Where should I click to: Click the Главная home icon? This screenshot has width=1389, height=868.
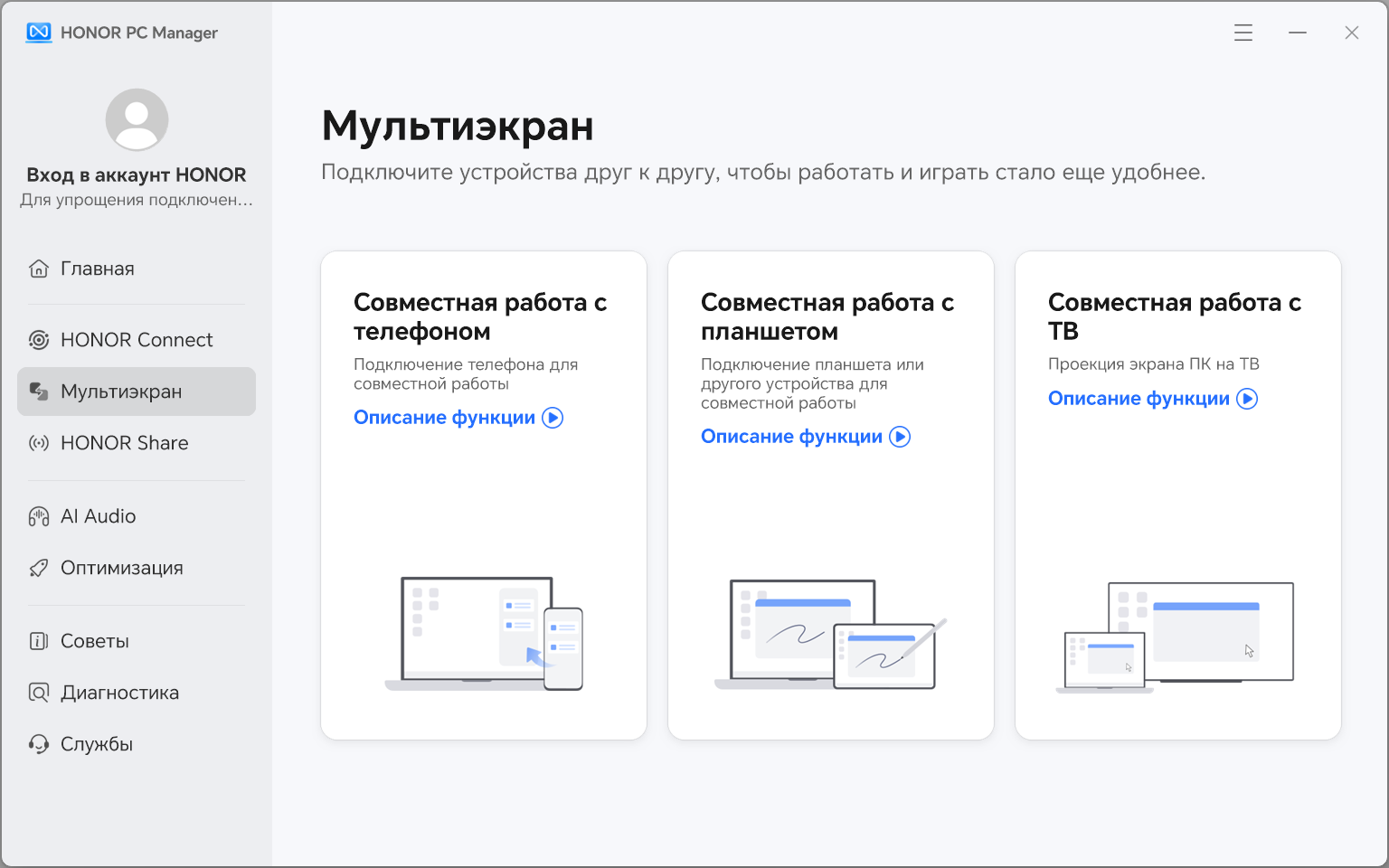[x=39, y=269]
